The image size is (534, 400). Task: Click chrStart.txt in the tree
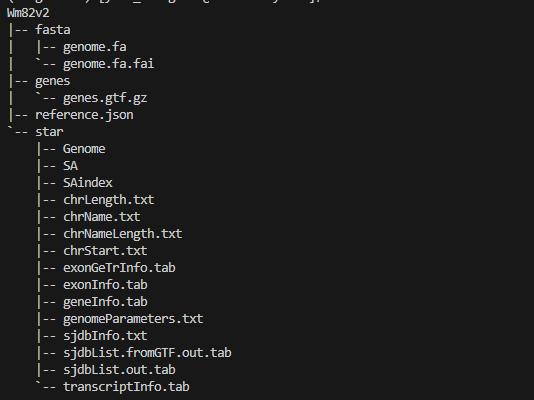coord(105,251)
